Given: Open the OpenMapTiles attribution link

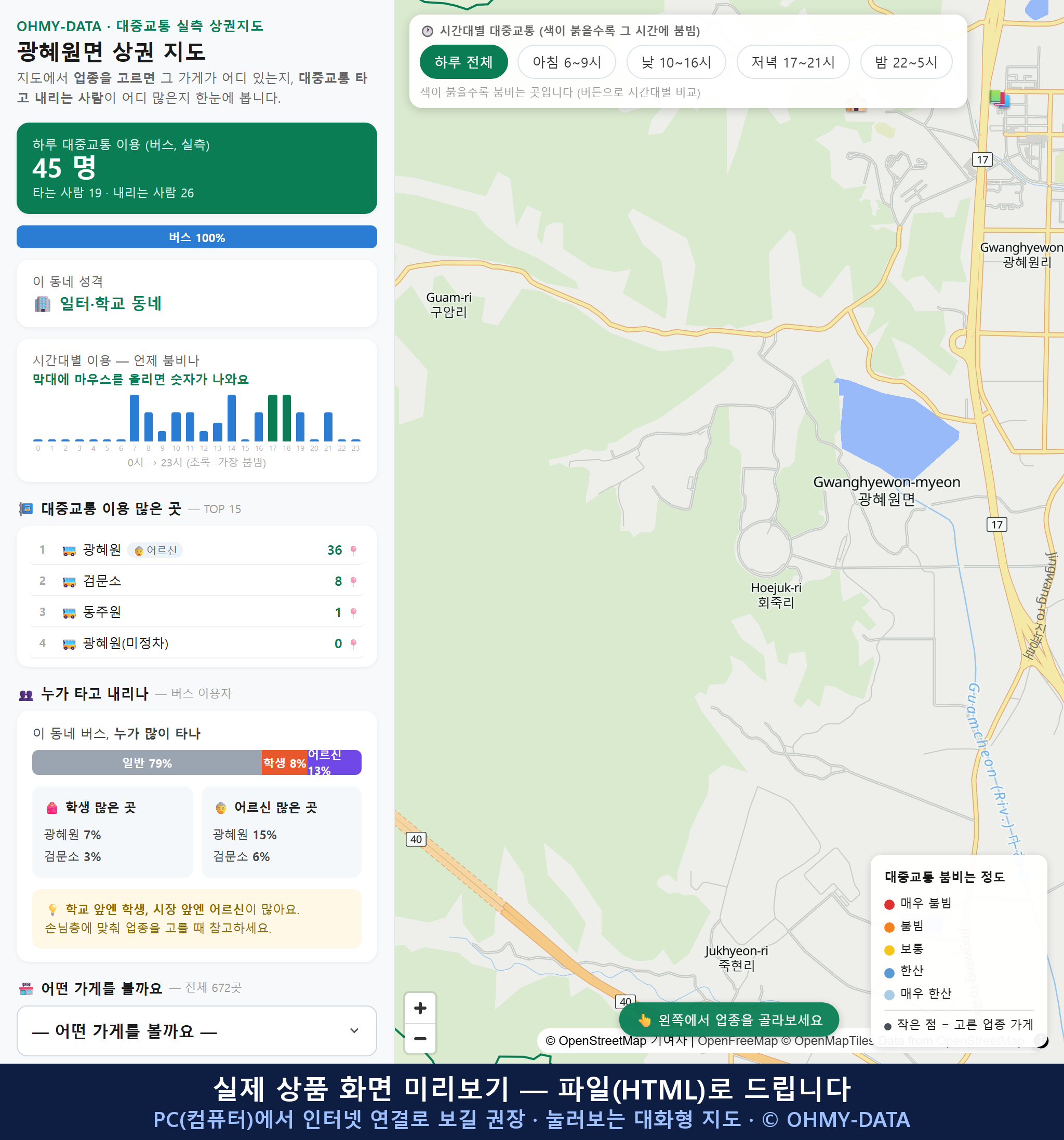Looking at the screenshot, I should pyautogui.click(x=827, y=1041).
